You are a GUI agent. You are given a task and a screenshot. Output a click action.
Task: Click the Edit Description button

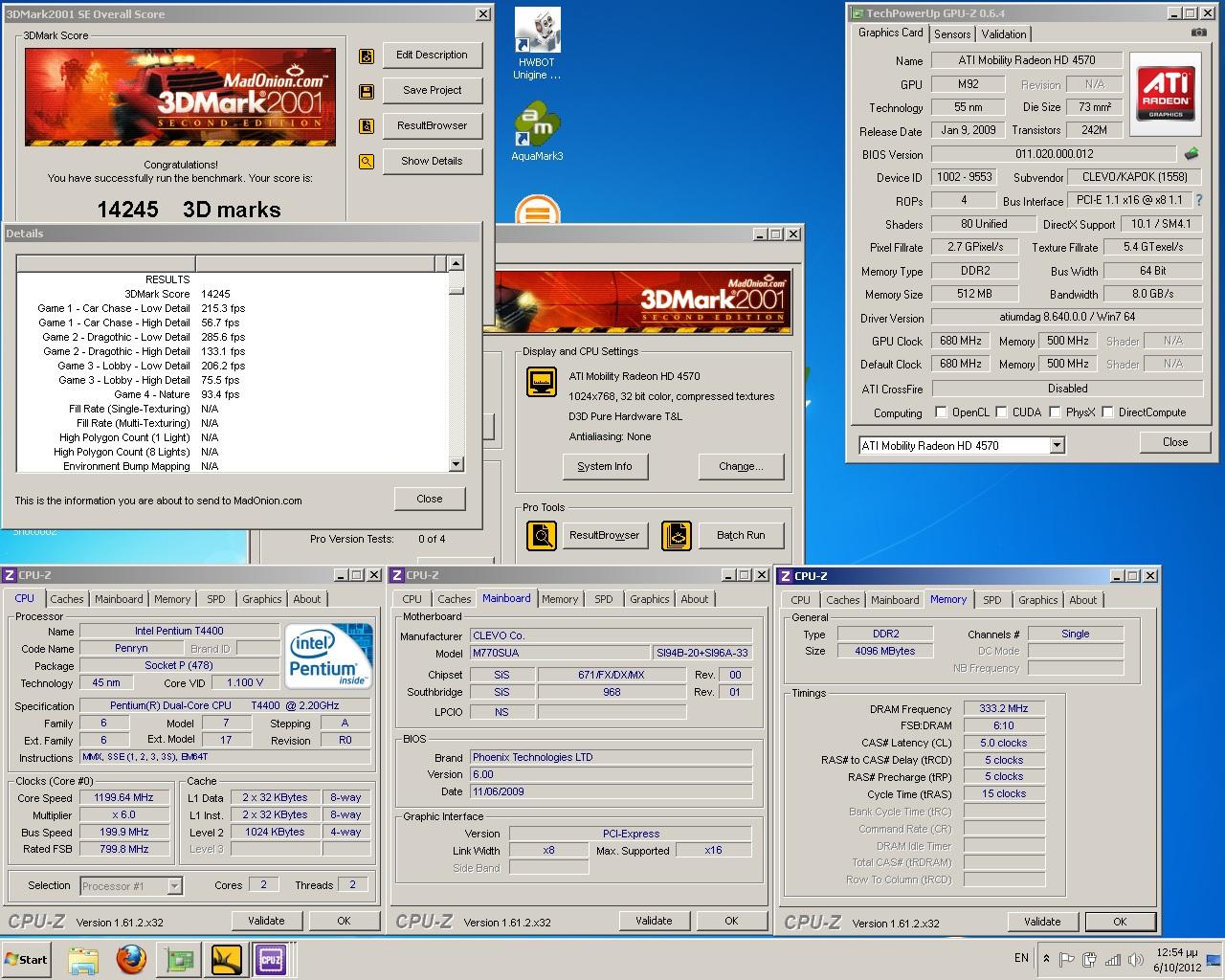pos(433,56)
